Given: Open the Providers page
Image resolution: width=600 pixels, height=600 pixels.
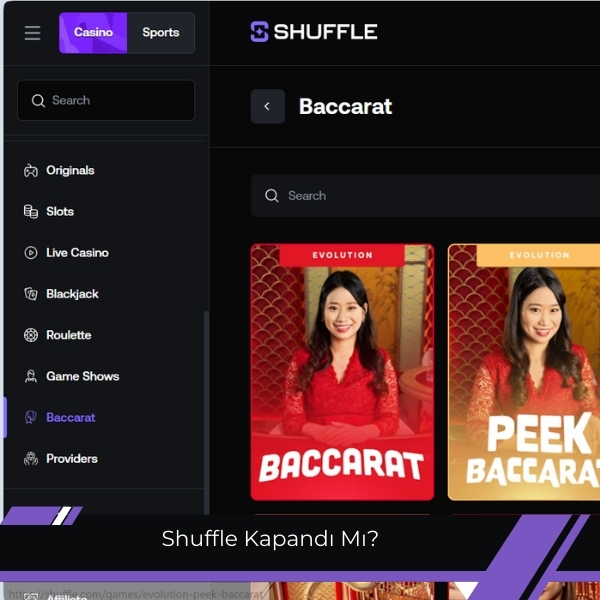Looking at the screenshot, I should click(x=72, y=458).
